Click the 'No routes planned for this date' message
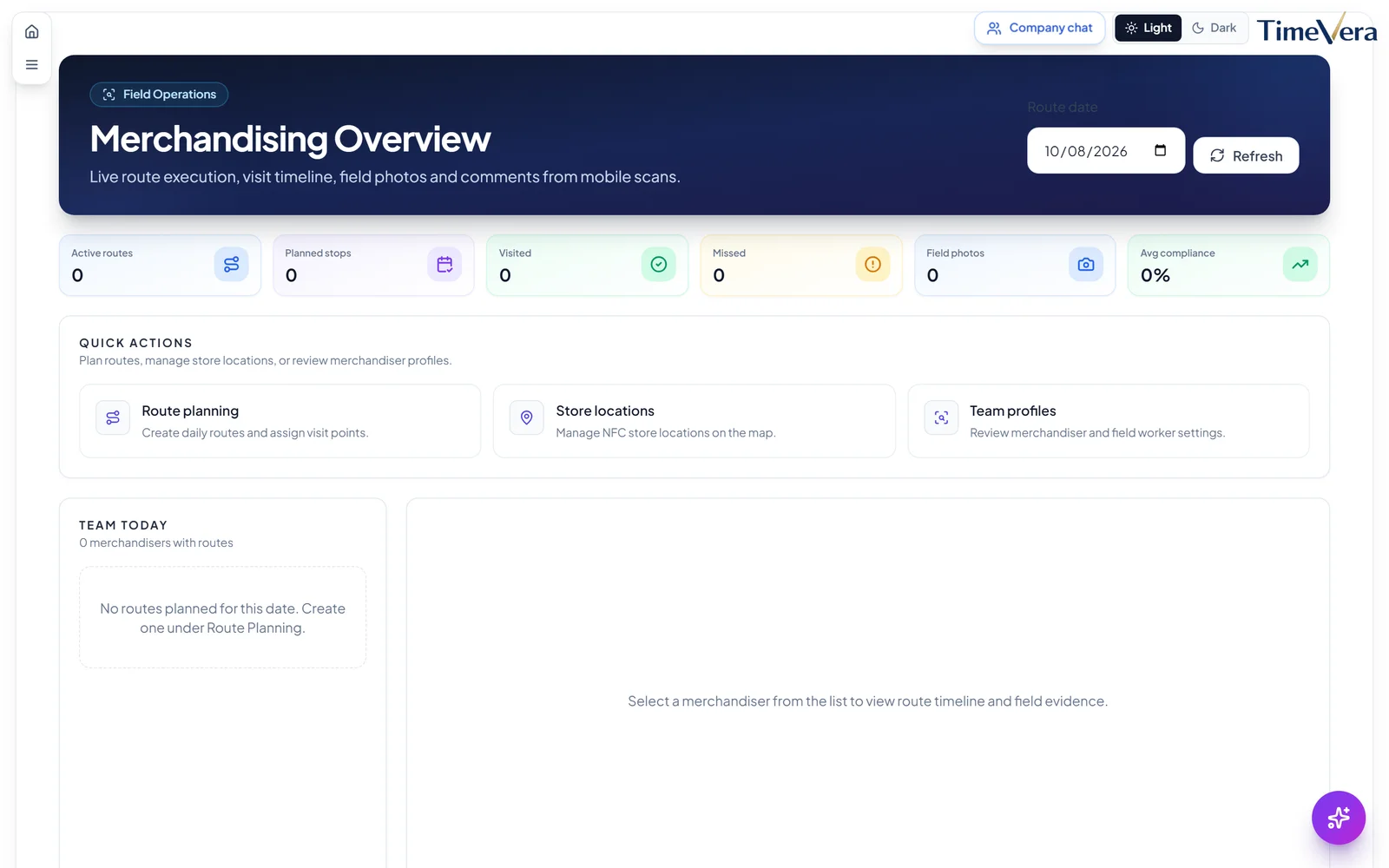 click(222, 618)
